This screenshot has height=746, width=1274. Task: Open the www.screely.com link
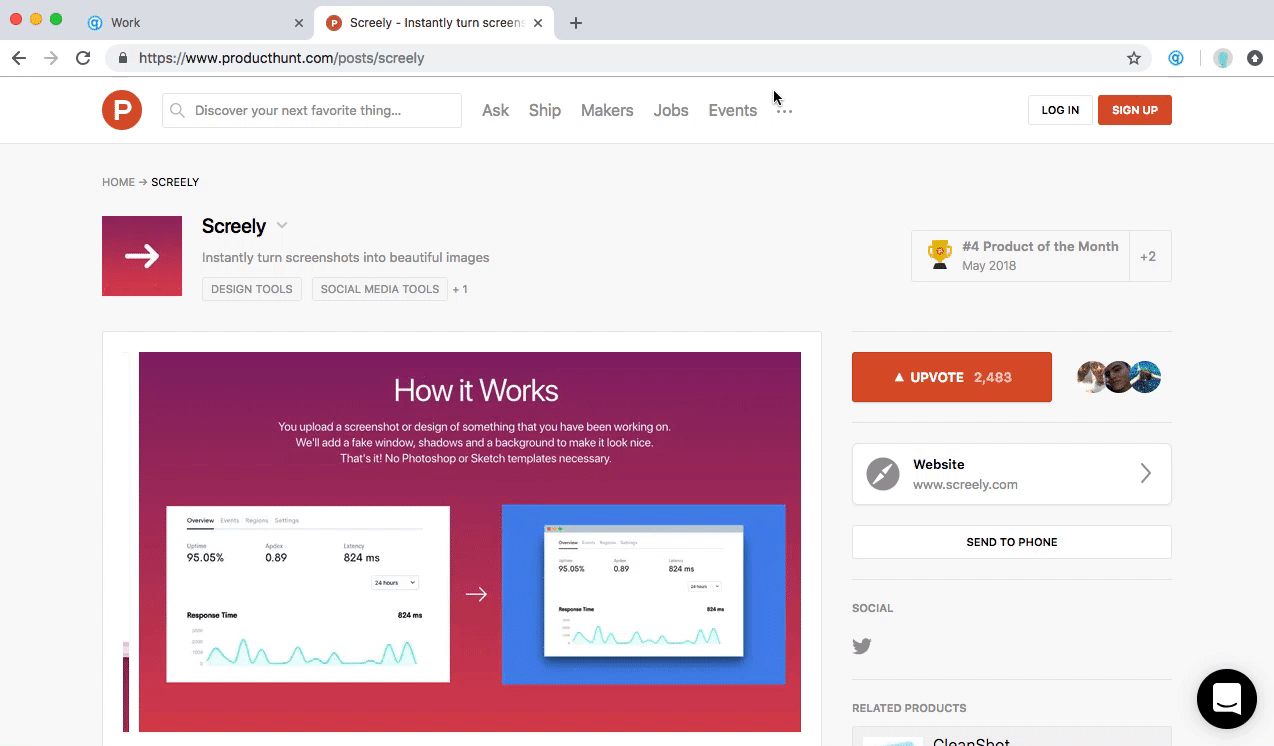(965, 485)
